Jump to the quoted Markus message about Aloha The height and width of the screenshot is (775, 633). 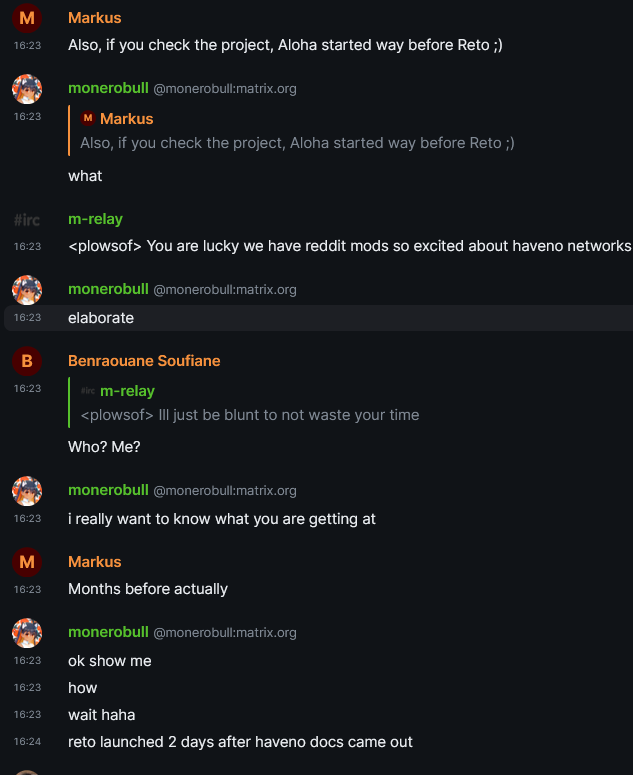tap(297, 143)
